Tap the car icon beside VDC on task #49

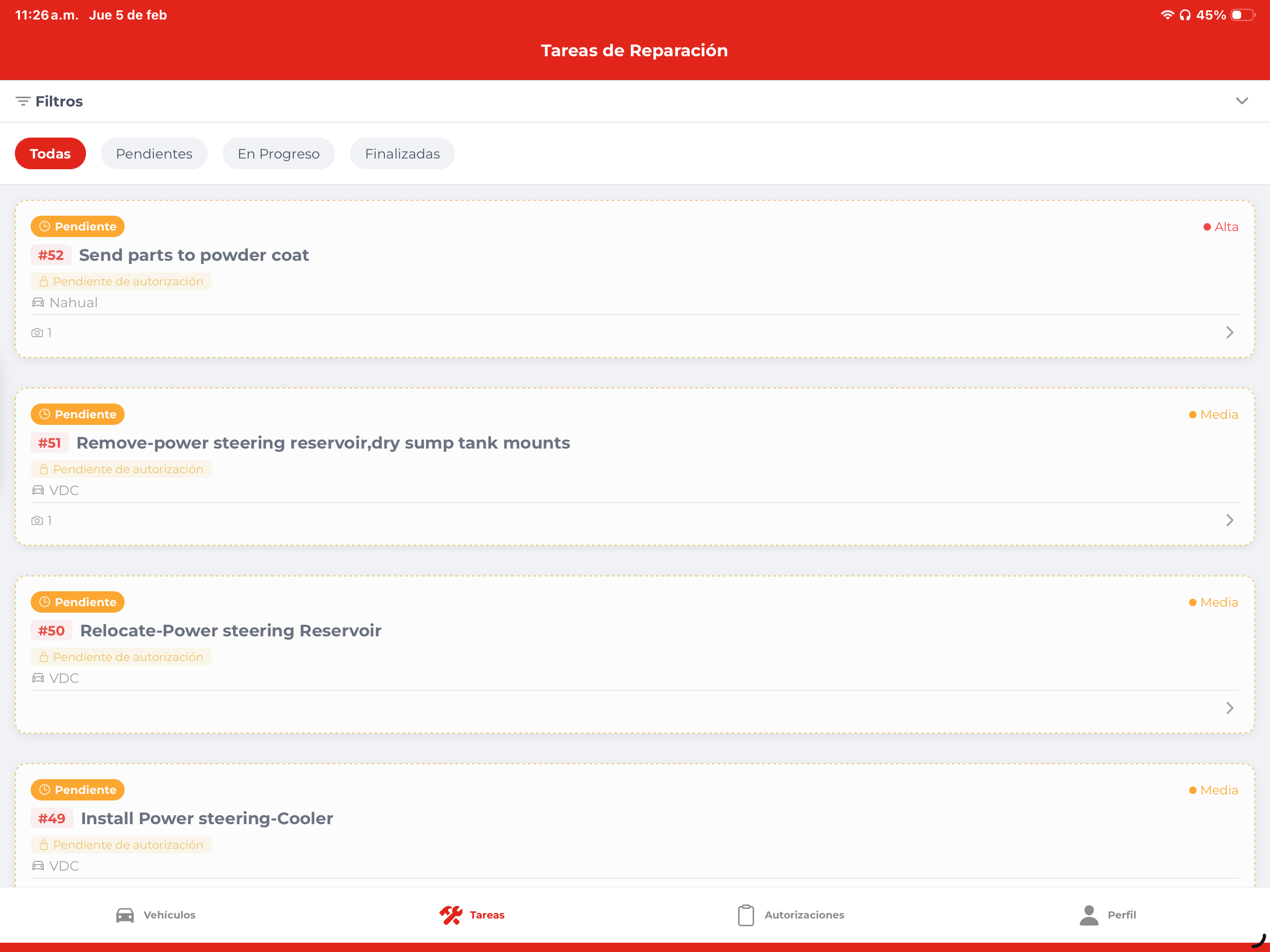[38, 866]
